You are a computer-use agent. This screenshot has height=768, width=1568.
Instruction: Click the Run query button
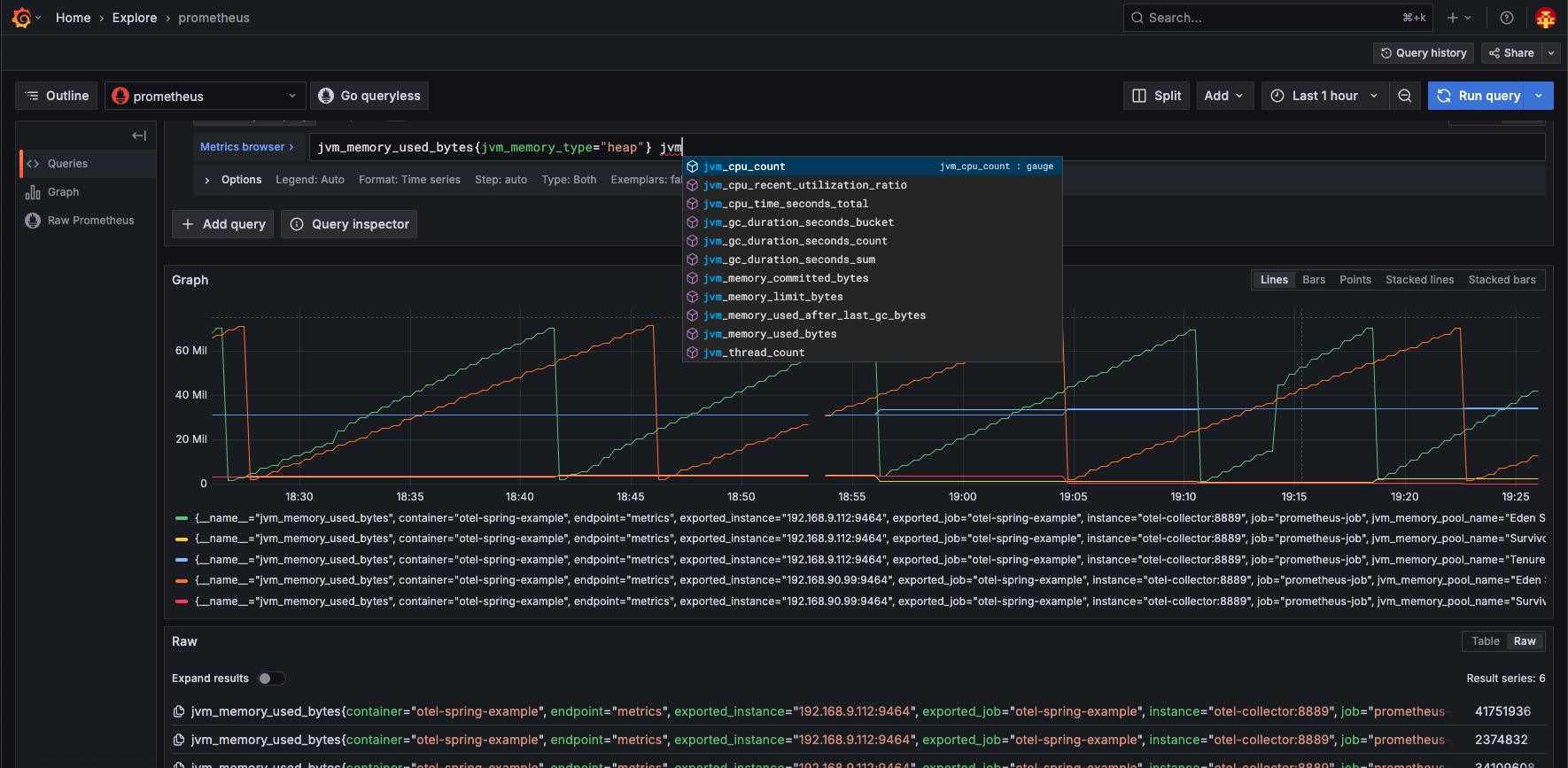click(1479, 96)
